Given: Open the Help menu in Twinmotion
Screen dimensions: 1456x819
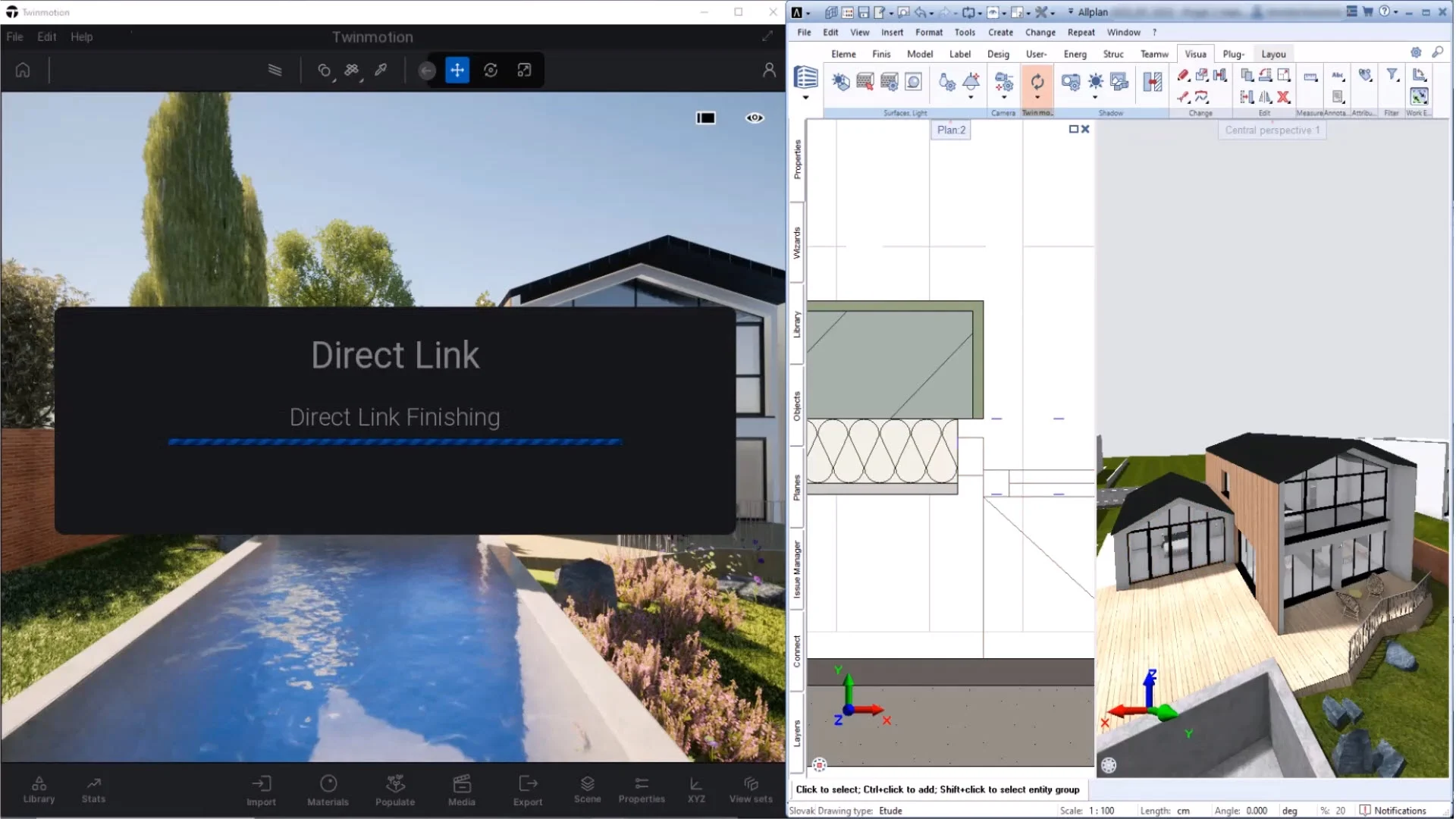Looking at the screenshot, I should tap(81, 36).
